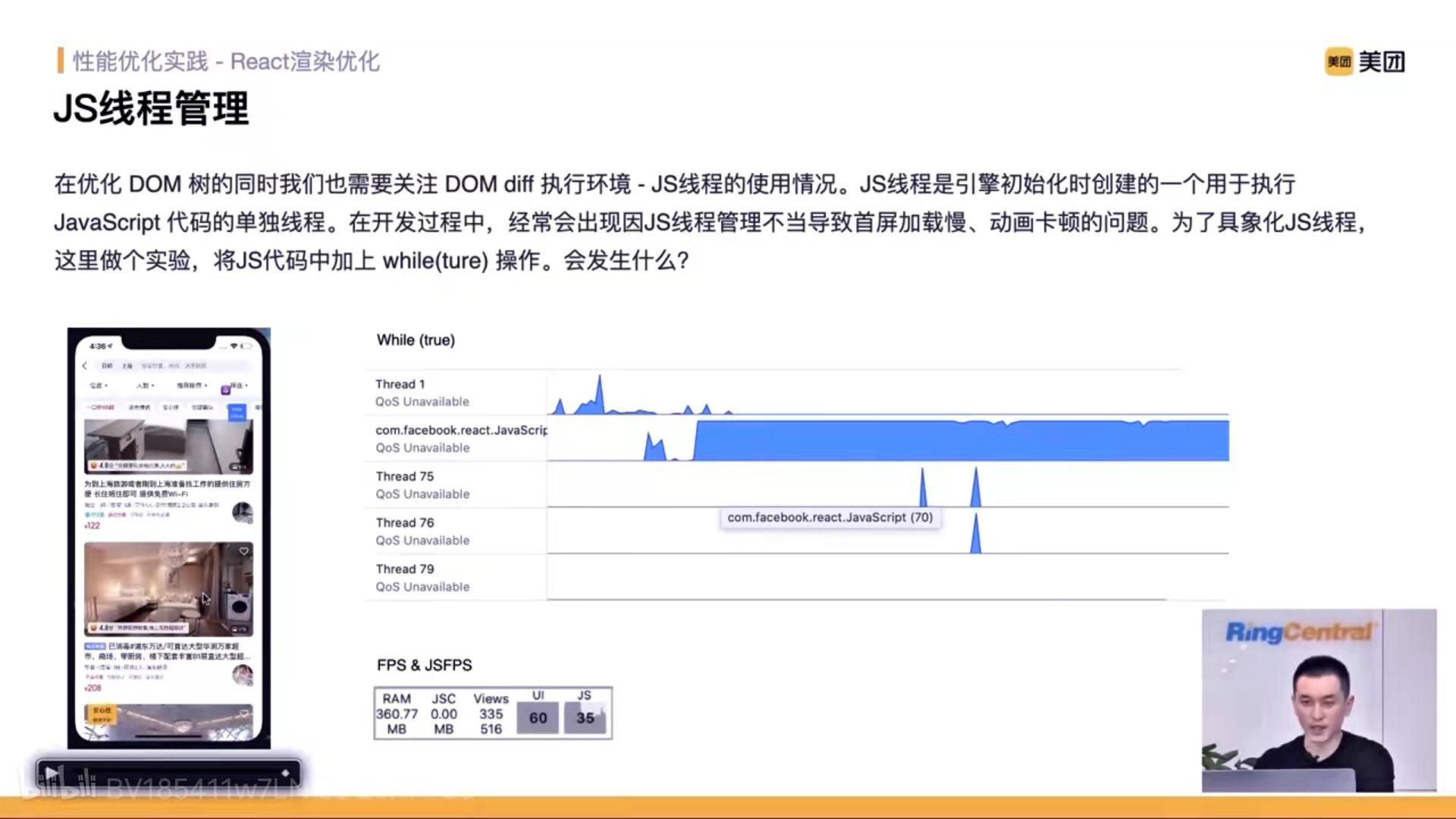Click the UI 60 FPS indicator box
Image resolution: width=1456 pixels, height=819 pixels.
pyautogui.click(x=538, y=717)
